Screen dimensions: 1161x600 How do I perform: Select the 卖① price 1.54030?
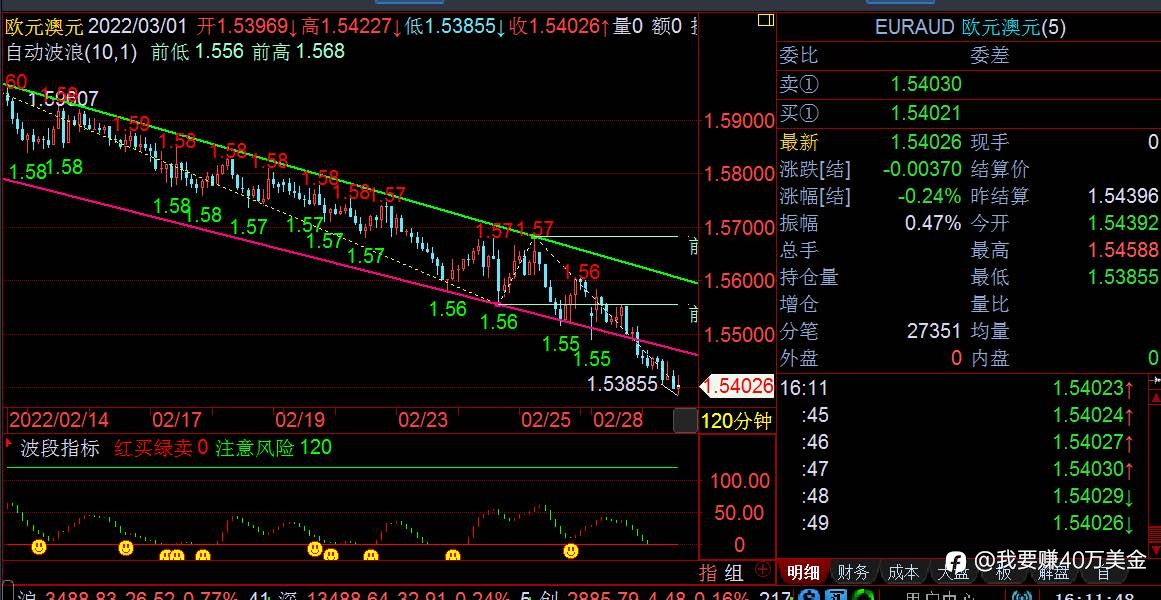click(x=926, y=84)
